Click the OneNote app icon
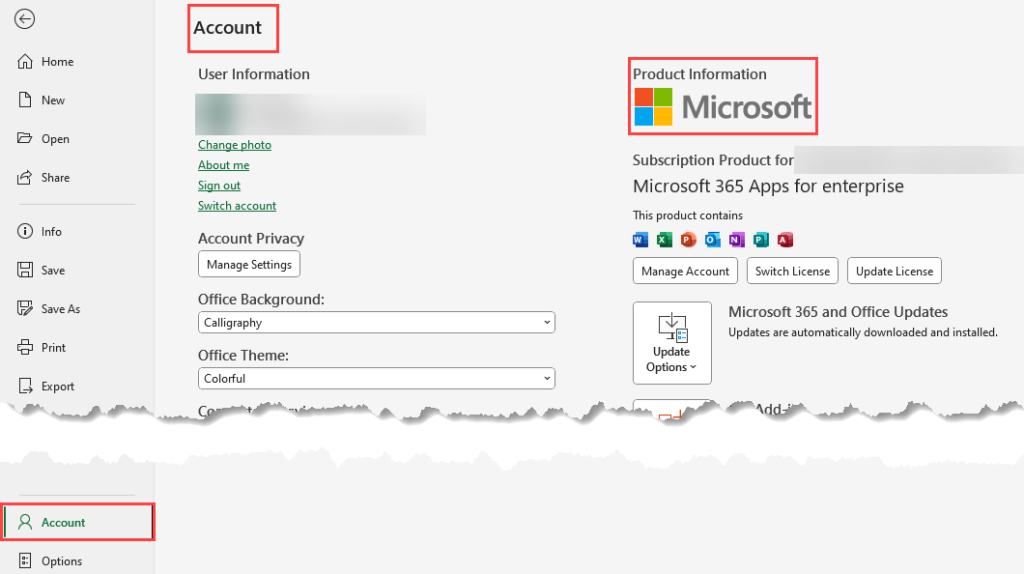This screenshot has height=574, width=1024. point(737,240)
